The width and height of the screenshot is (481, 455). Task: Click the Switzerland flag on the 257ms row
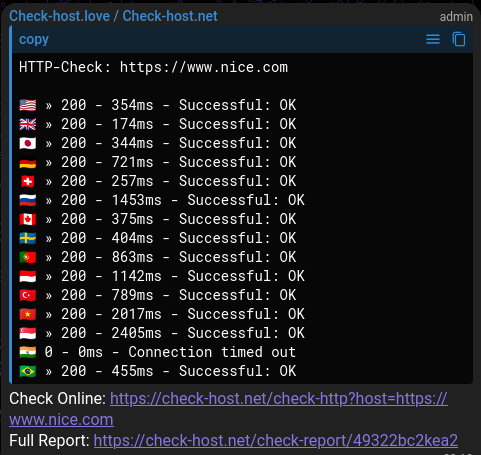point(28,181)
